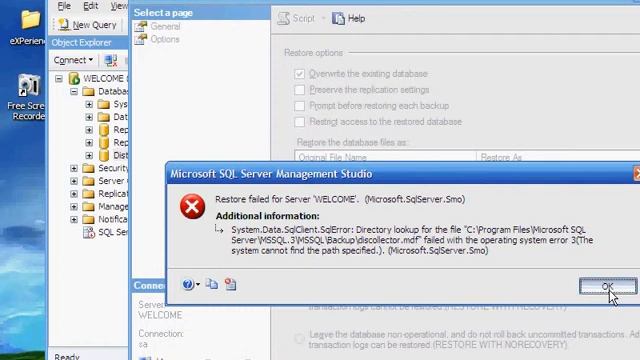640x360 pixels.
Task: Select the General page
Action: click(165, 27)
